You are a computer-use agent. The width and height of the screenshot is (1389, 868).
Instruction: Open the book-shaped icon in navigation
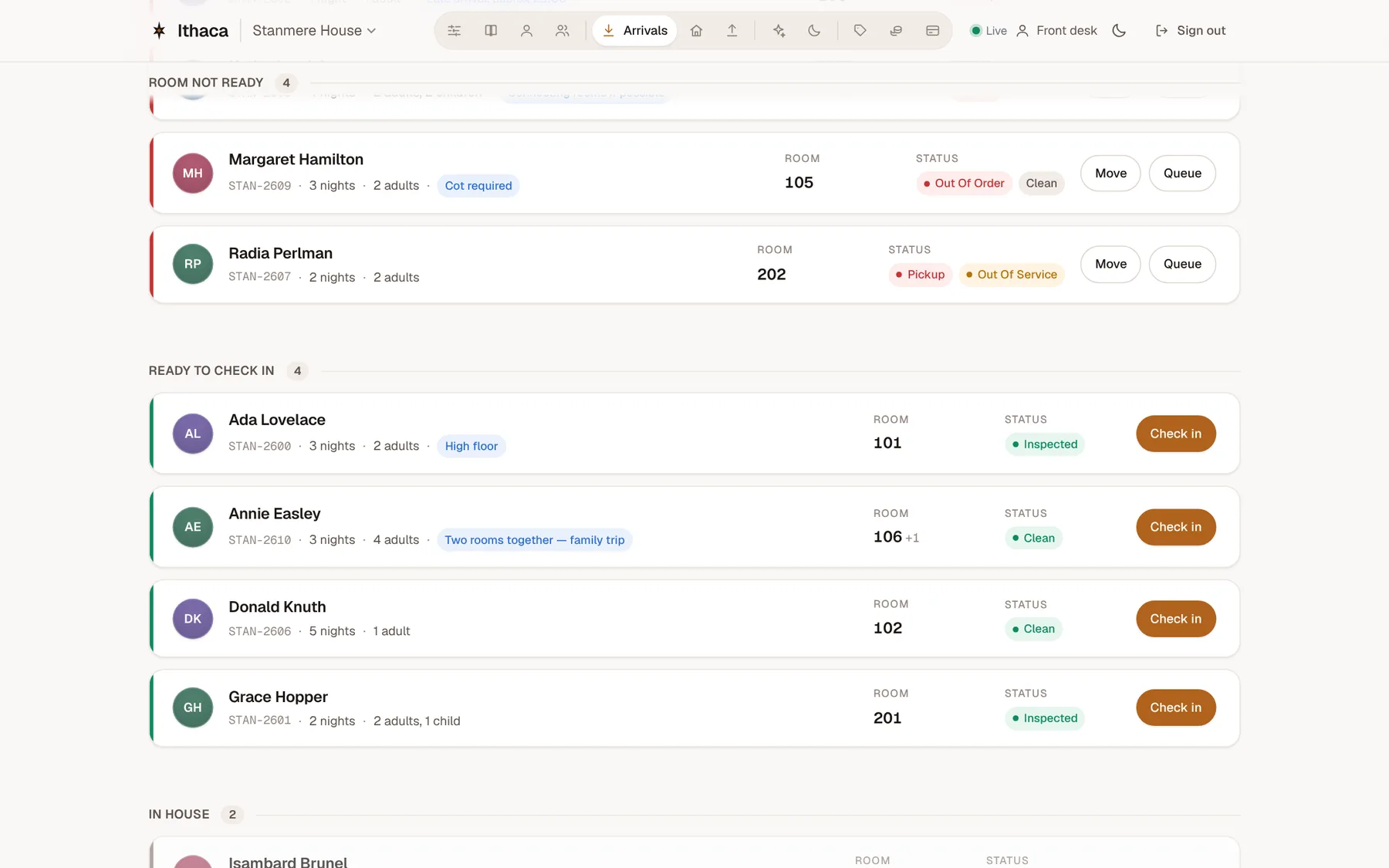tap(491, 31)
